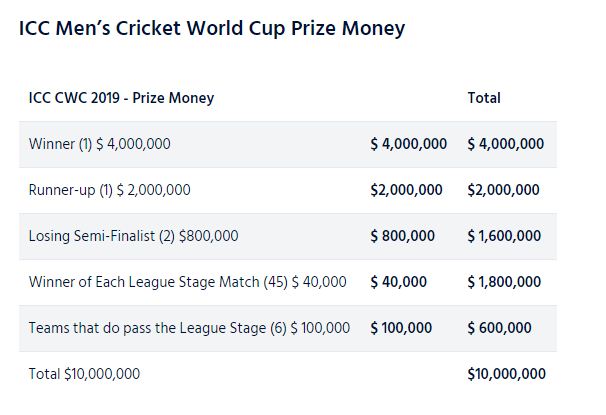
Task: Select the ICC CWC 2019 - Prize Money header cell
Action: click(121, 98)
